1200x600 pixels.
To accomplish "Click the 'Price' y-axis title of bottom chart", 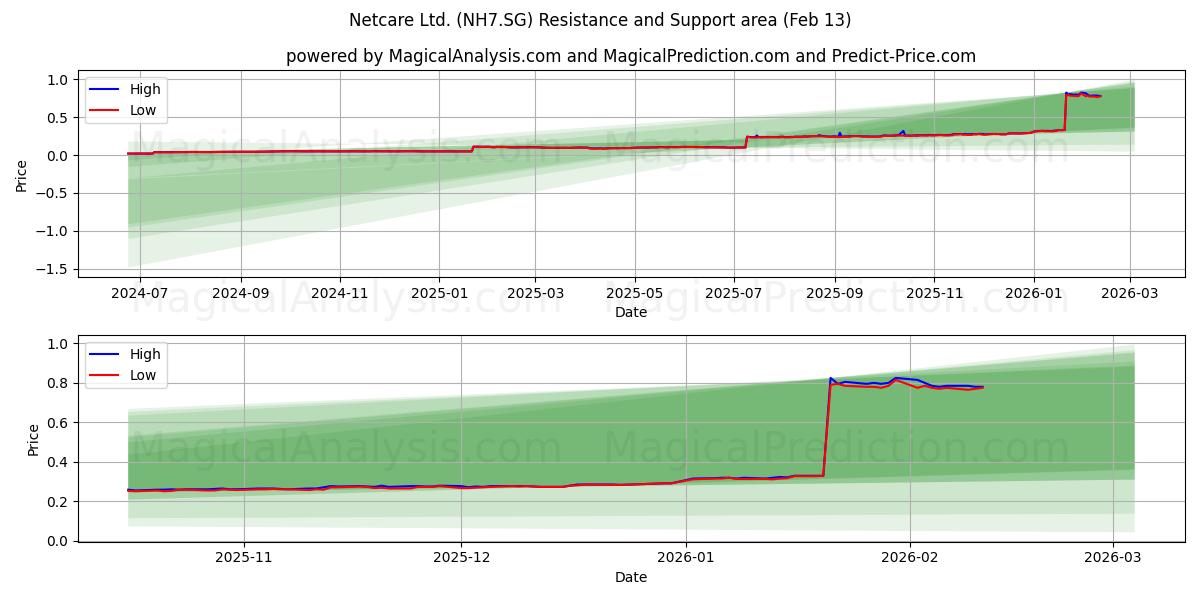I will pos(34,439).
